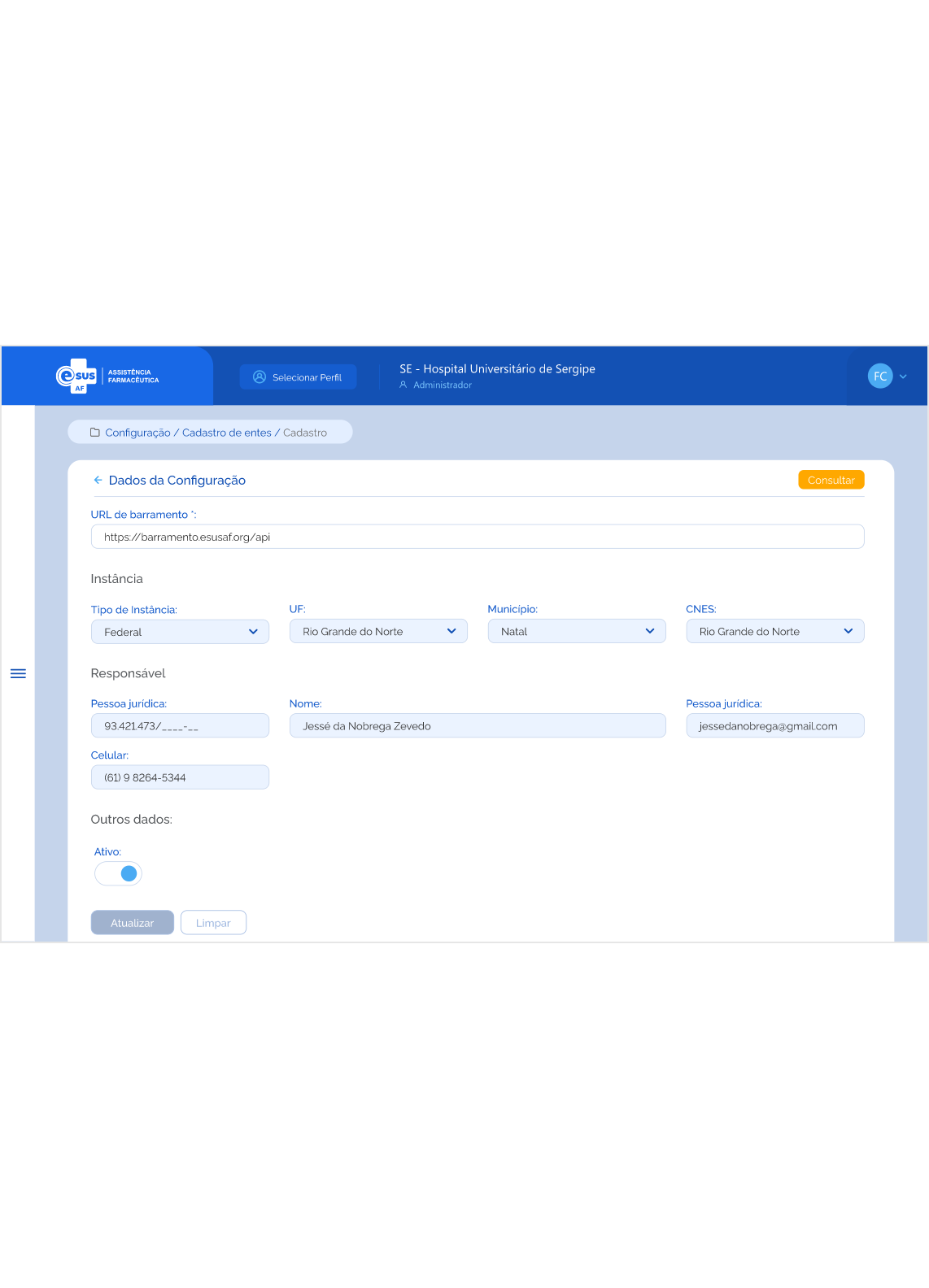
Task: Expand the user account chevron
Action: point(903,376)
